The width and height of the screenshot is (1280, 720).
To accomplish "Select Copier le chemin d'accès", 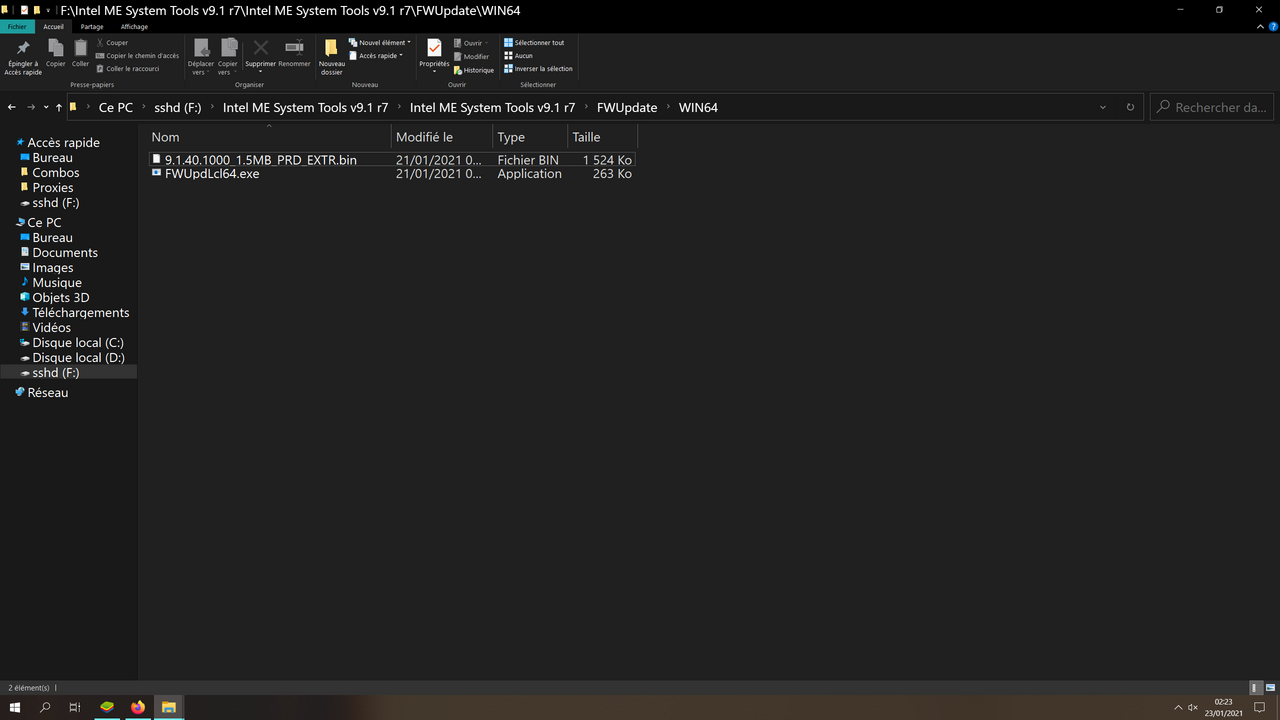I will point(137,56).
